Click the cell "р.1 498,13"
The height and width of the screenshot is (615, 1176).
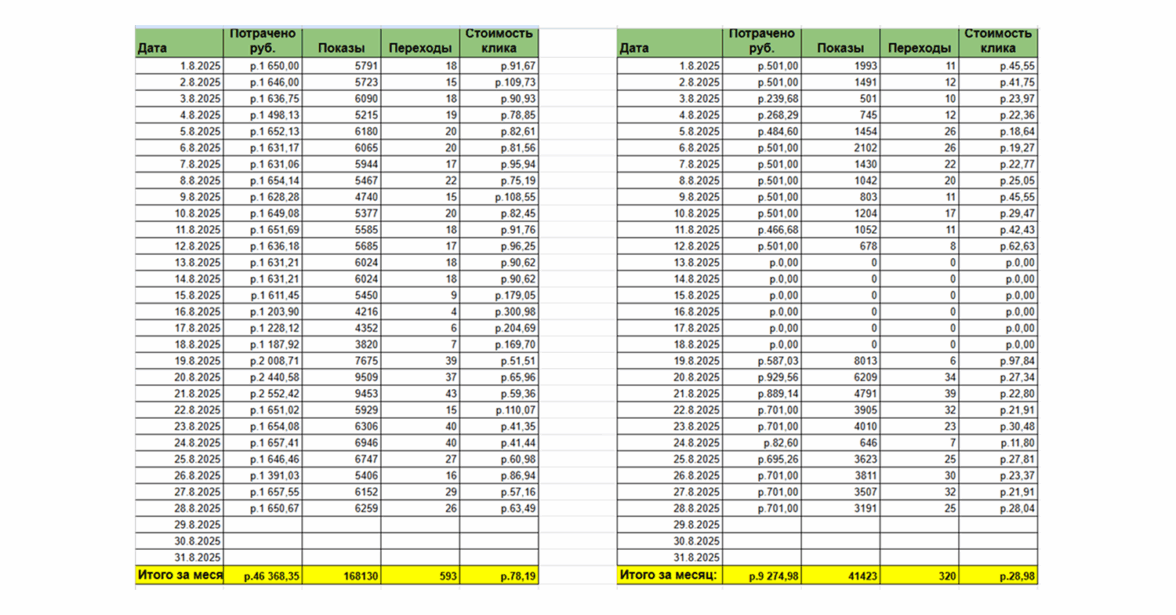click(x=262, y=116)
